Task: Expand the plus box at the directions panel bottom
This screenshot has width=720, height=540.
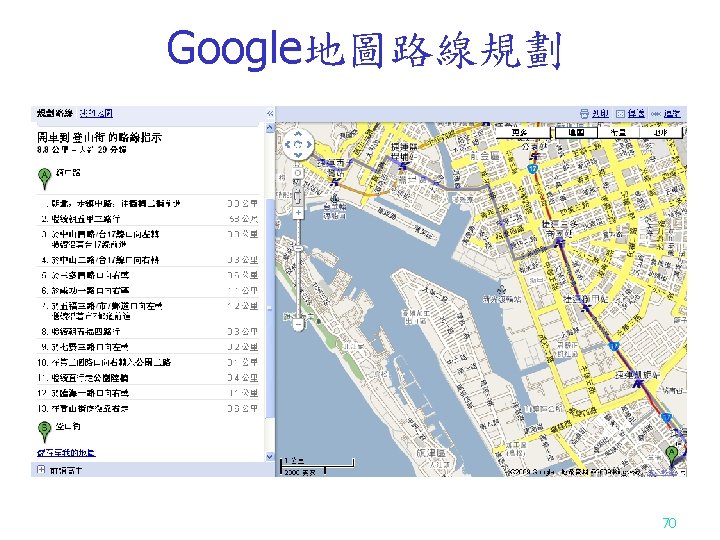Action: (41, 470)
